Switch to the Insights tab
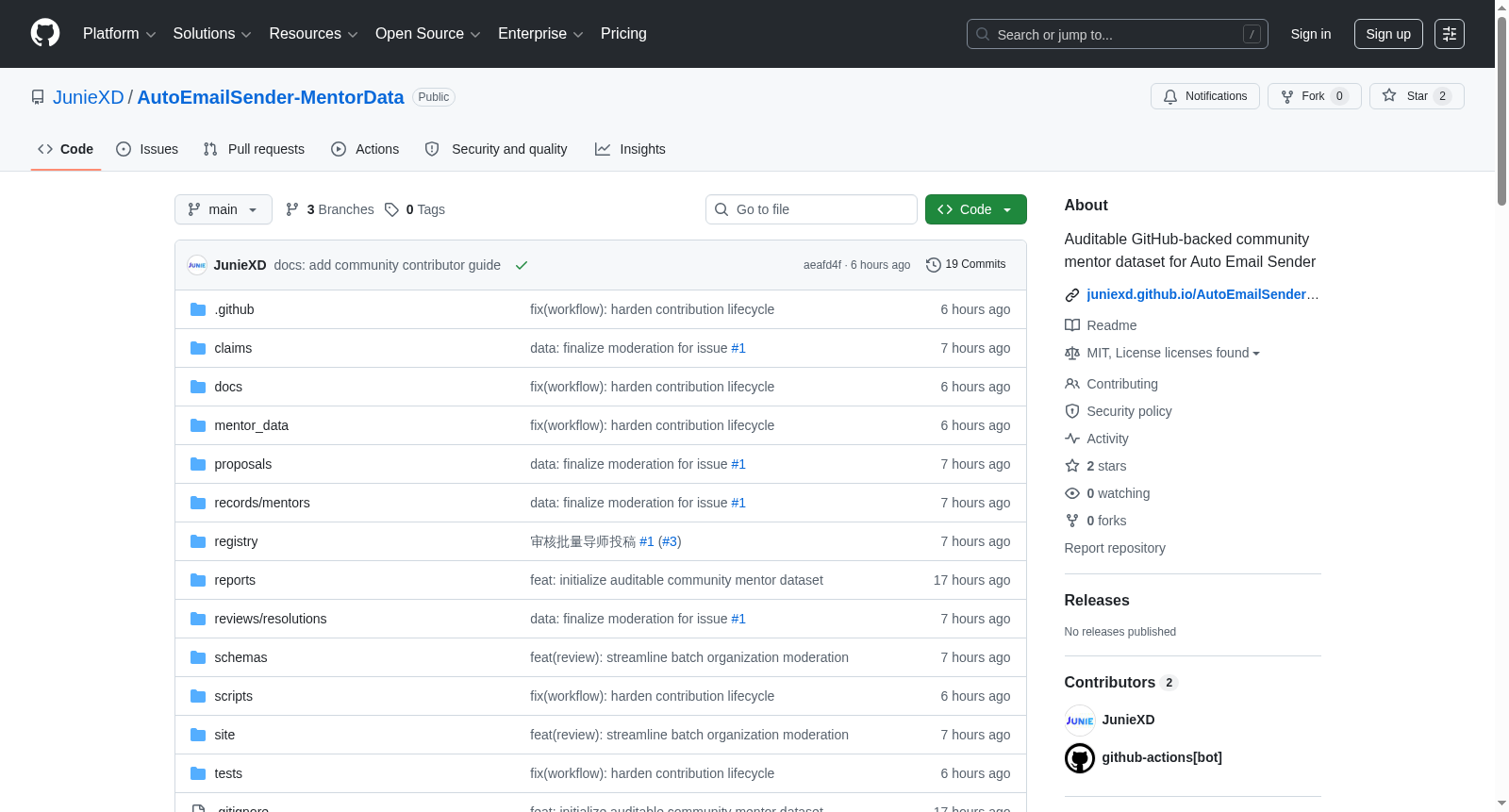Image resolution: width=1509 pixels, height=812 pixels. (630, 149)
